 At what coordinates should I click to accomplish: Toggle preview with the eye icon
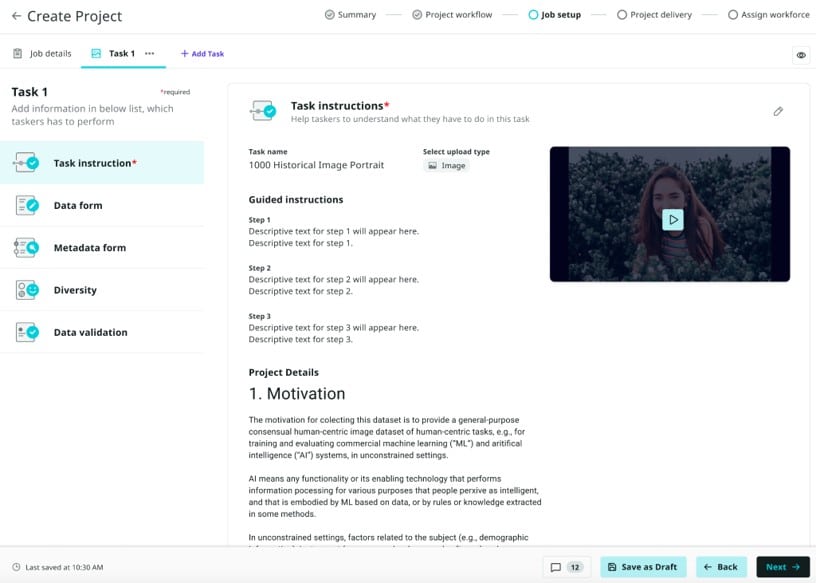click(801, 55)
